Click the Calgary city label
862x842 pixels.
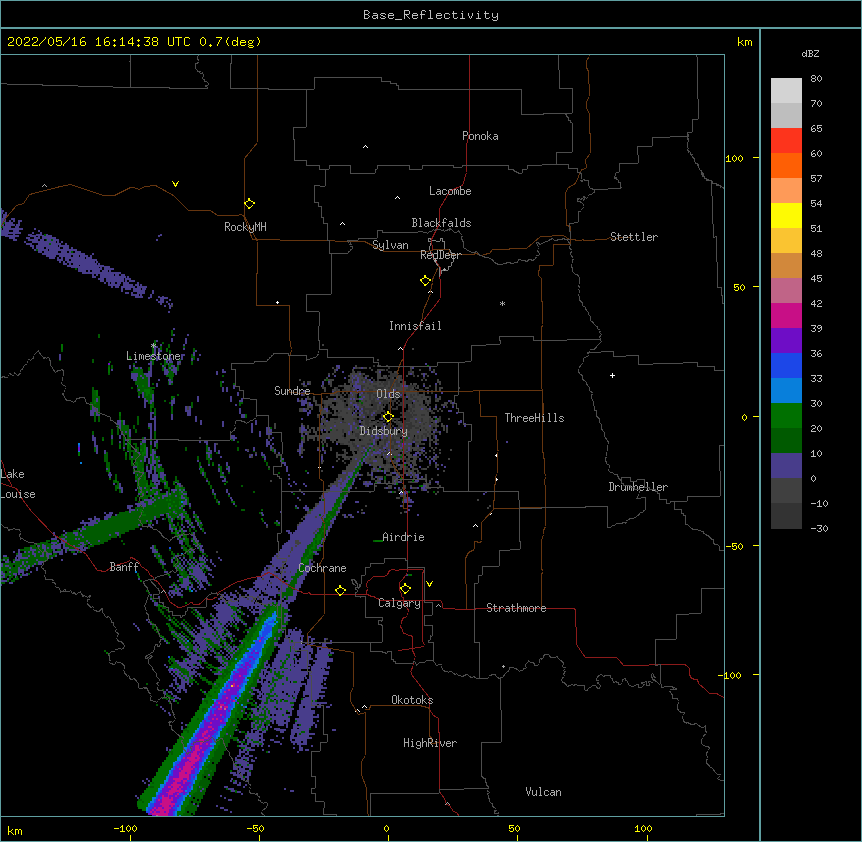[x=400, y=603]
